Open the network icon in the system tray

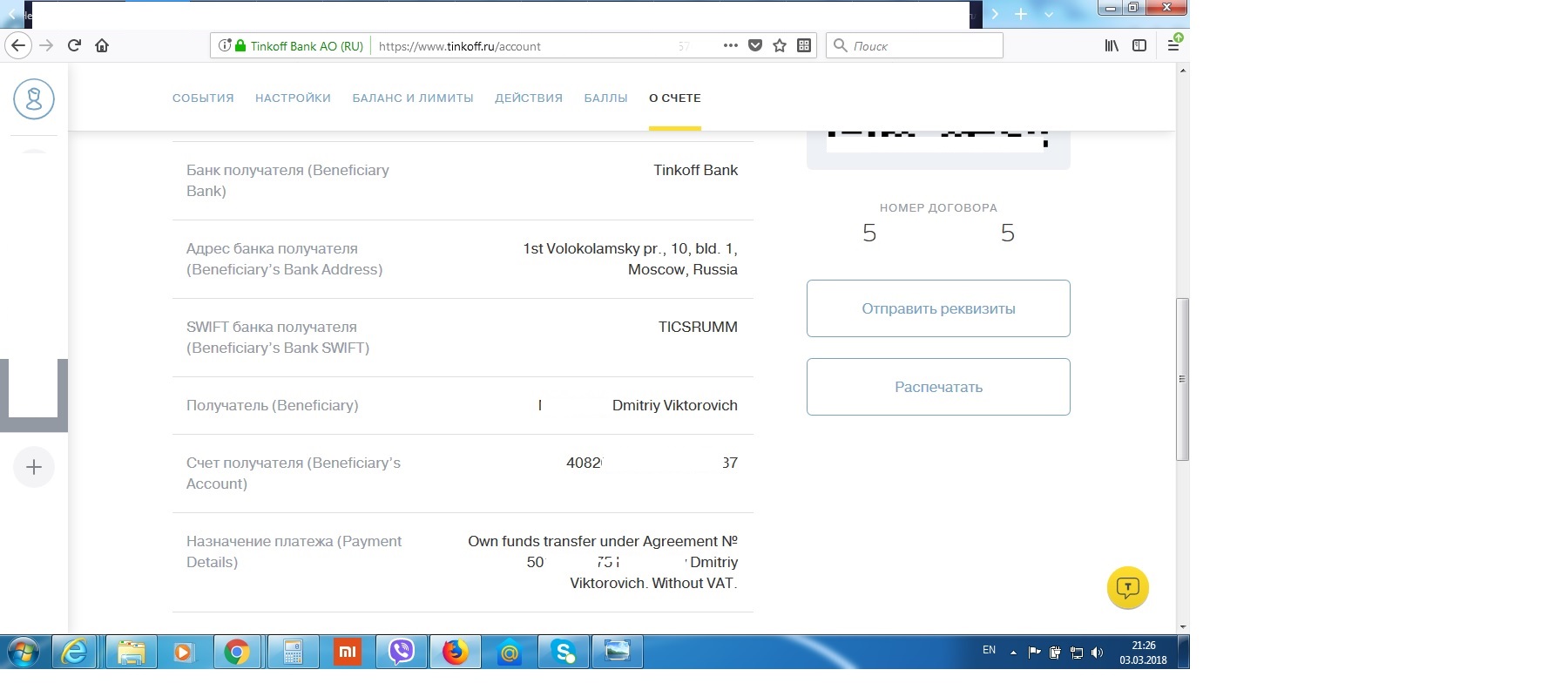coord(1077,653)
